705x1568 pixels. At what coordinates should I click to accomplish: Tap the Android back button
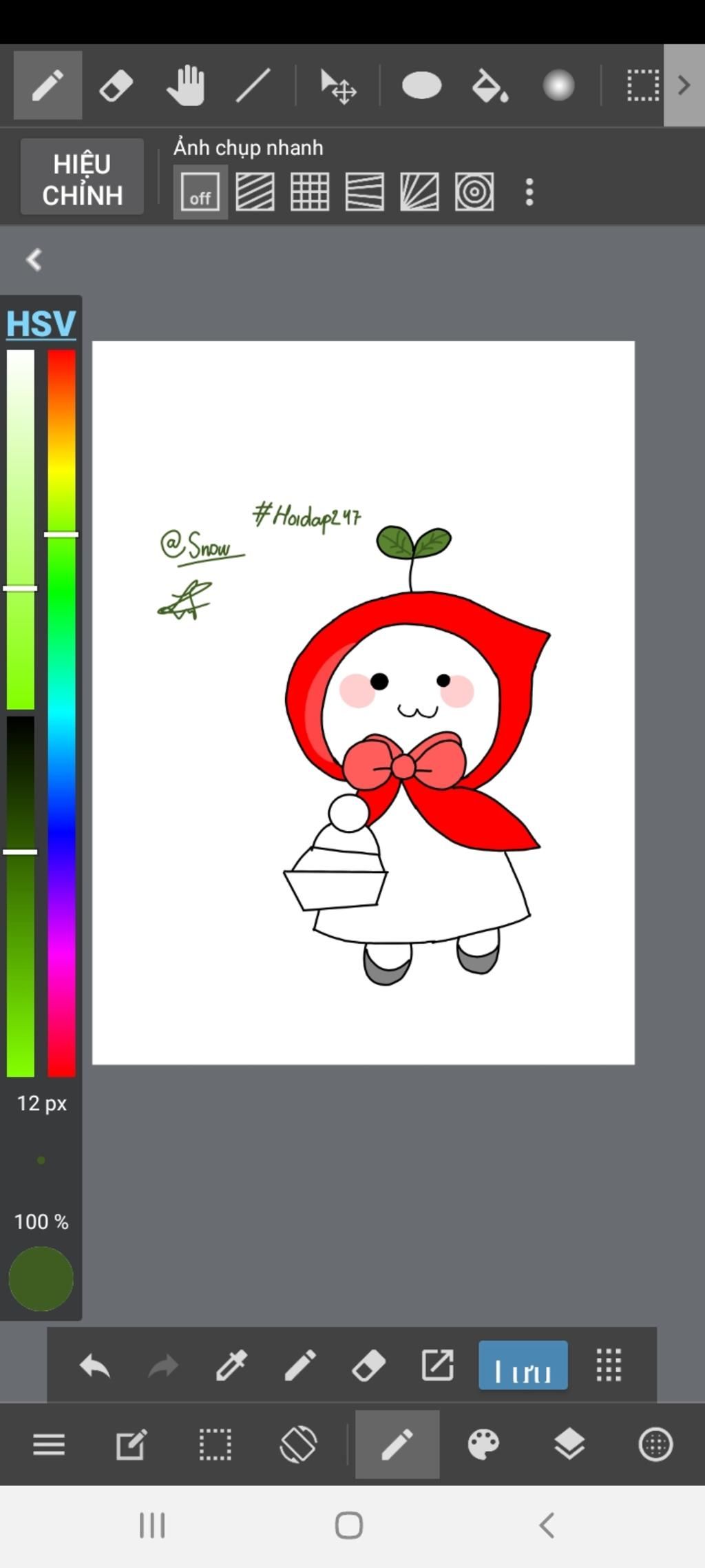547,1525
